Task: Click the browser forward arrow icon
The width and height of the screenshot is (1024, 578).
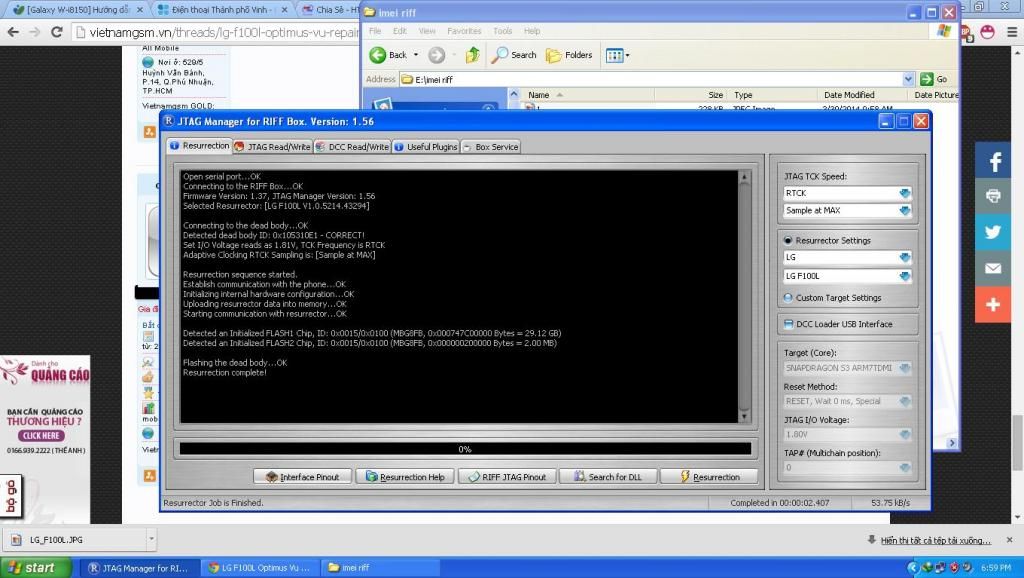Action: point(35,32)
